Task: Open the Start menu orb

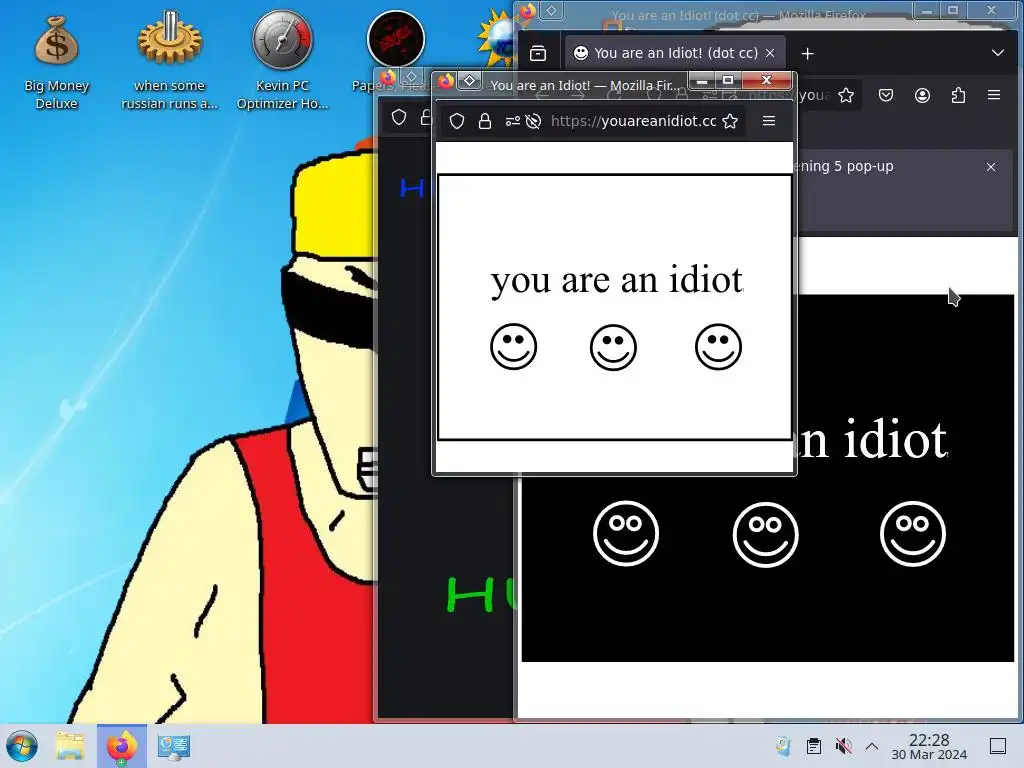Action: click(x=22, y=746)
